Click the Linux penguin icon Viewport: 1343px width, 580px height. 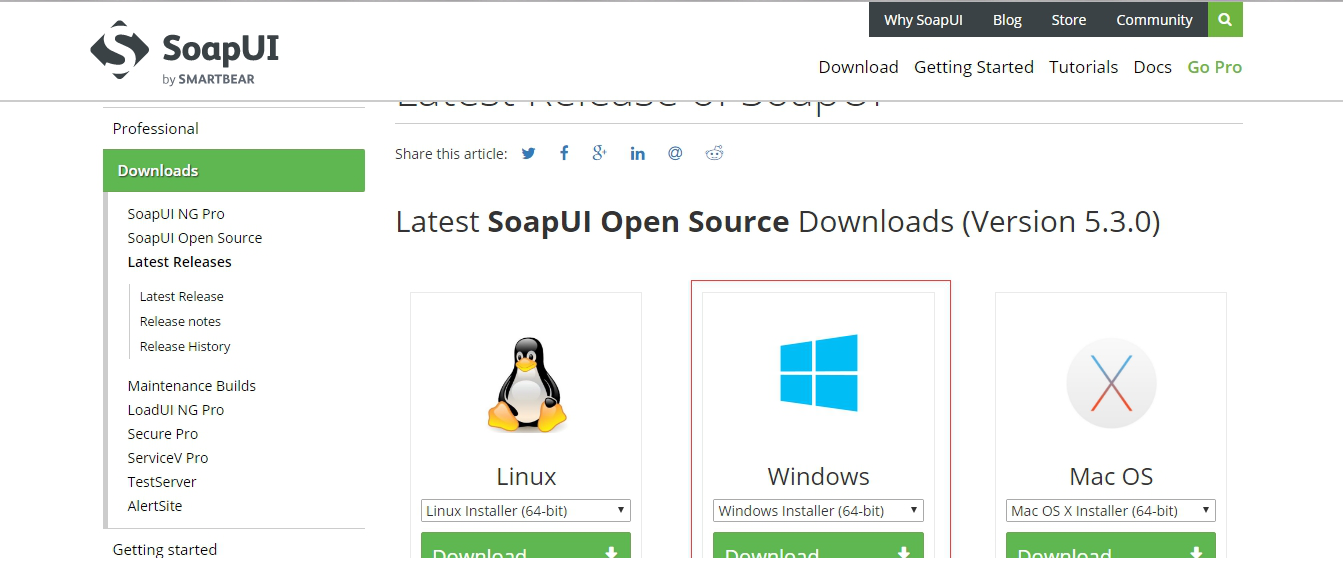(526, 384)
